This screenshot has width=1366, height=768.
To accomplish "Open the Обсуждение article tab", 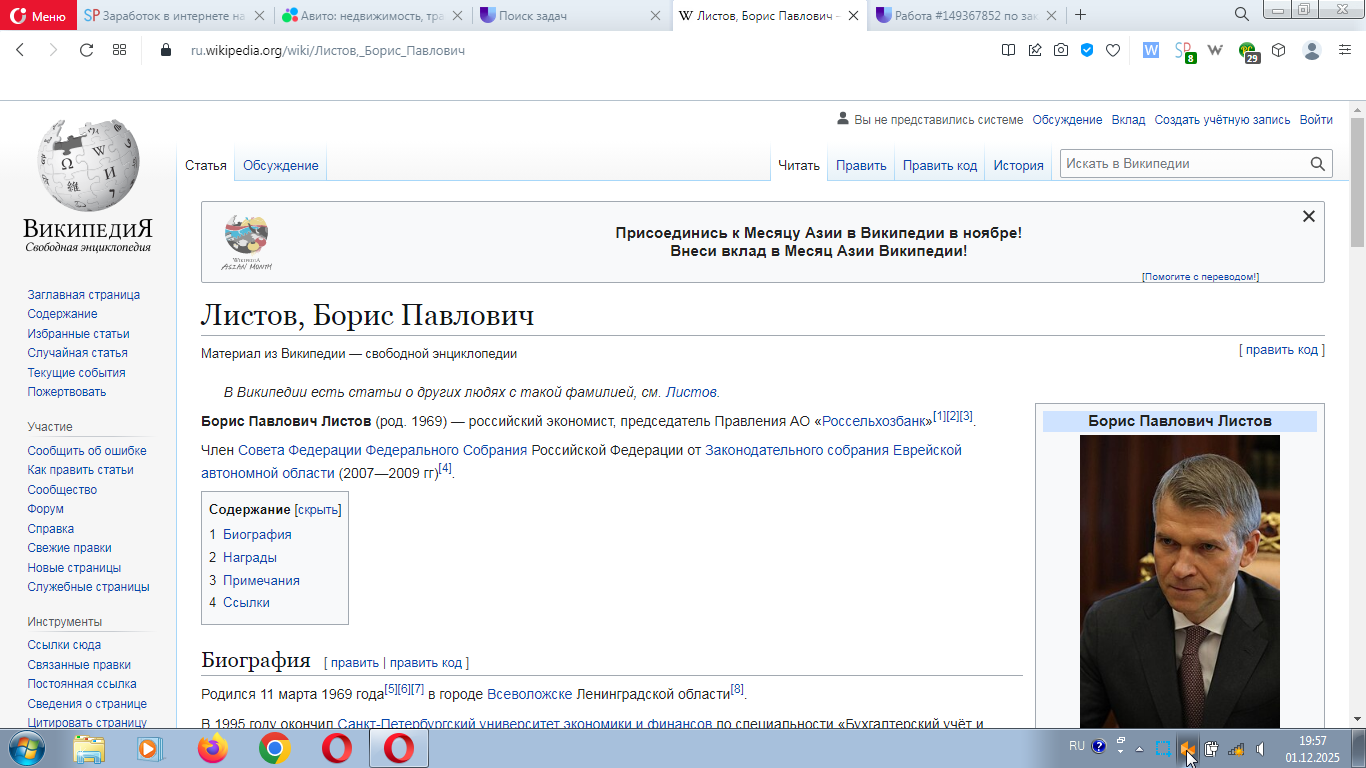I will (281, 166).
